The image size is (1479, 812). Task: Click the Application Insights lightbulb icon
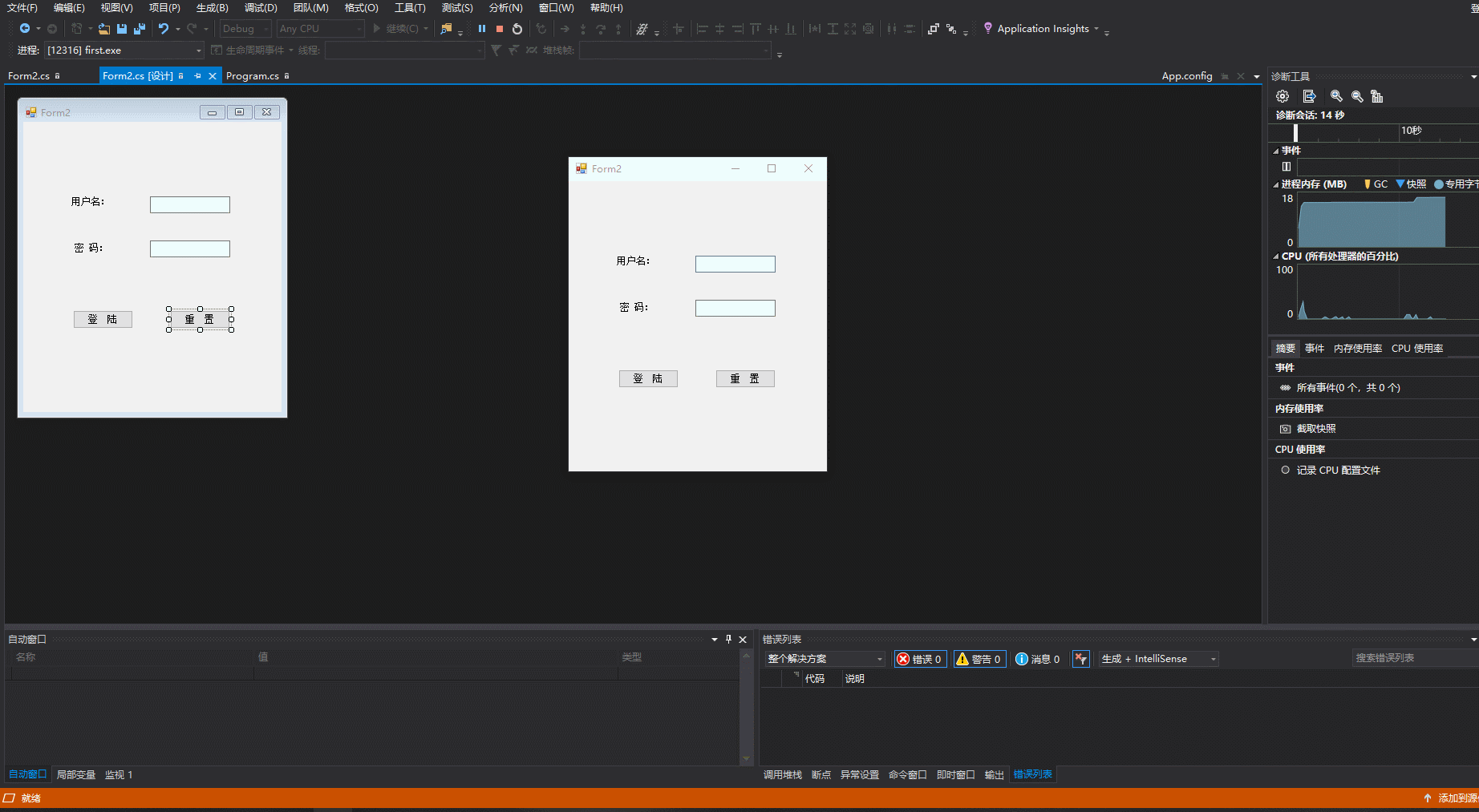click(988, 28)
